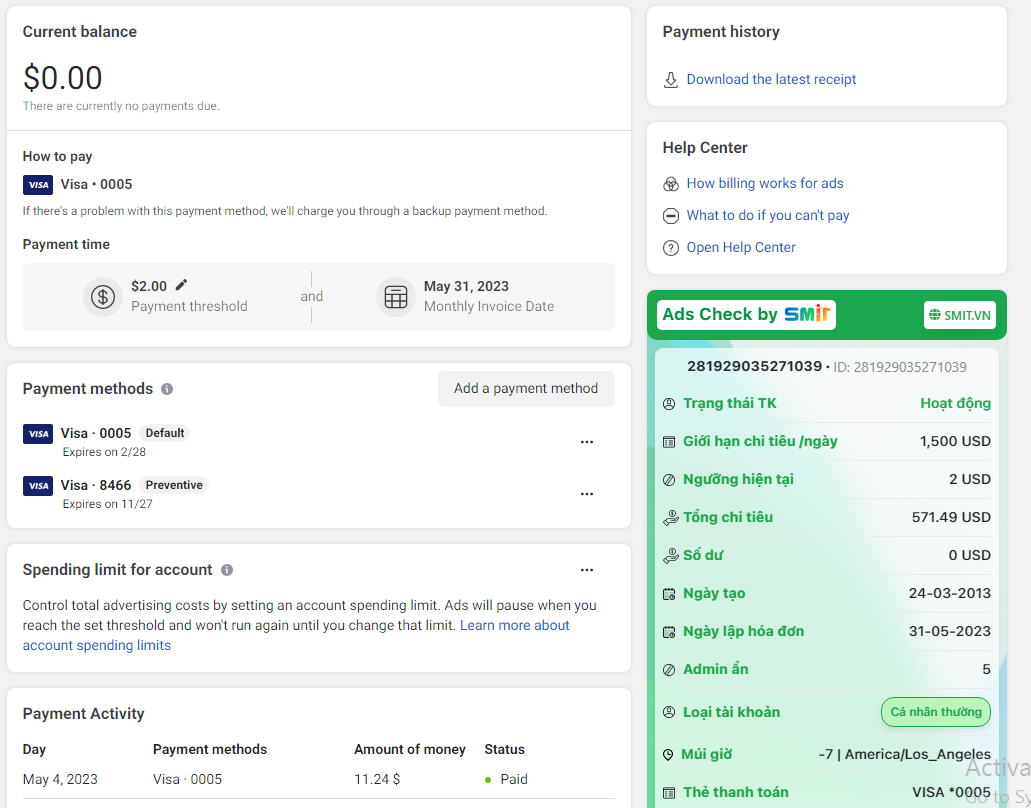
Task: Click the Tổng chi tiêu hand-coin icon
Action: pos(670,518)
